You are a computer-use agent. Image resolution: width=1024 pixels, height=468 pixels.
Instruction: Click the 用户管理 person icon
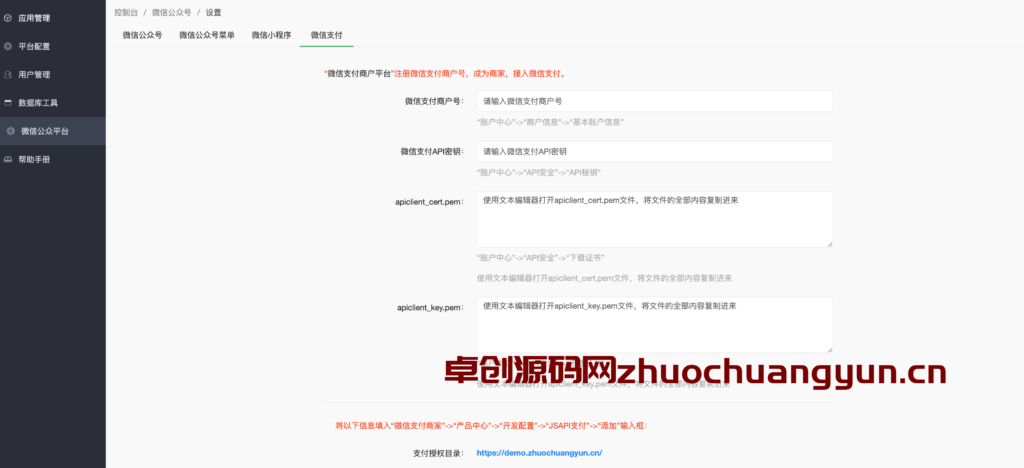(x=8, y=74)
